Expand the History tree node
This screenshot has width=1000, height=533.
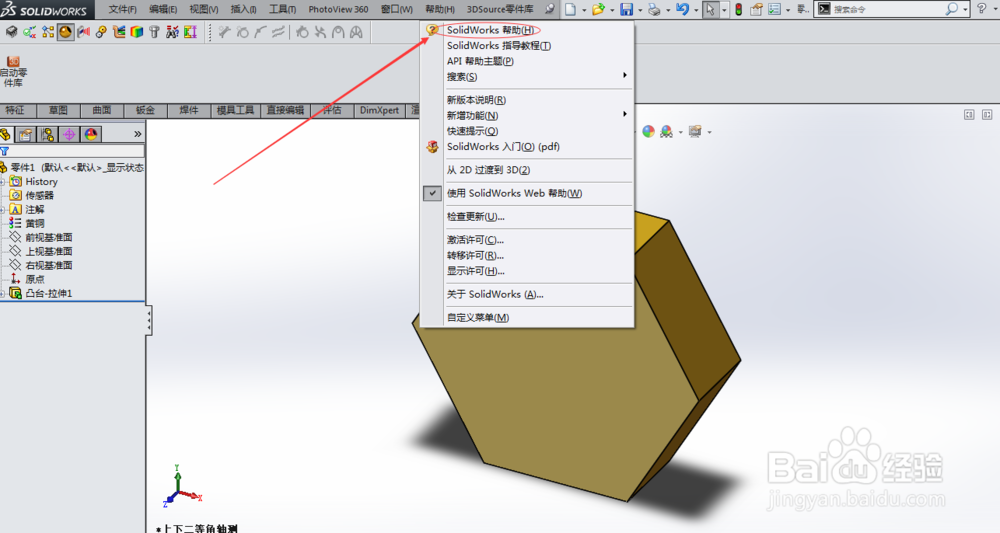point(3,182)
